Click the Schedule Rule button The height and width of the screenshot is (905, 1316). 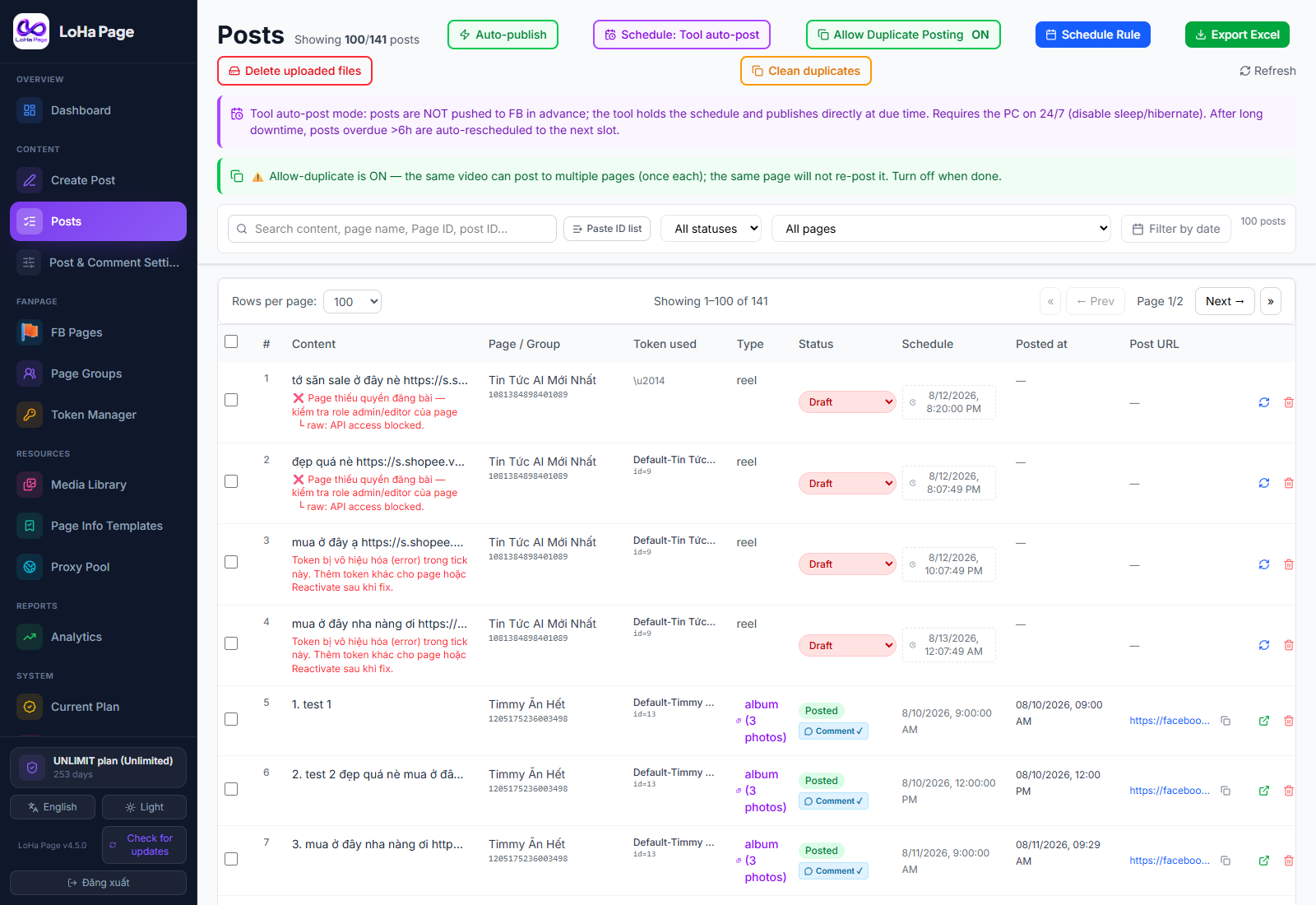coord(1092,35)
